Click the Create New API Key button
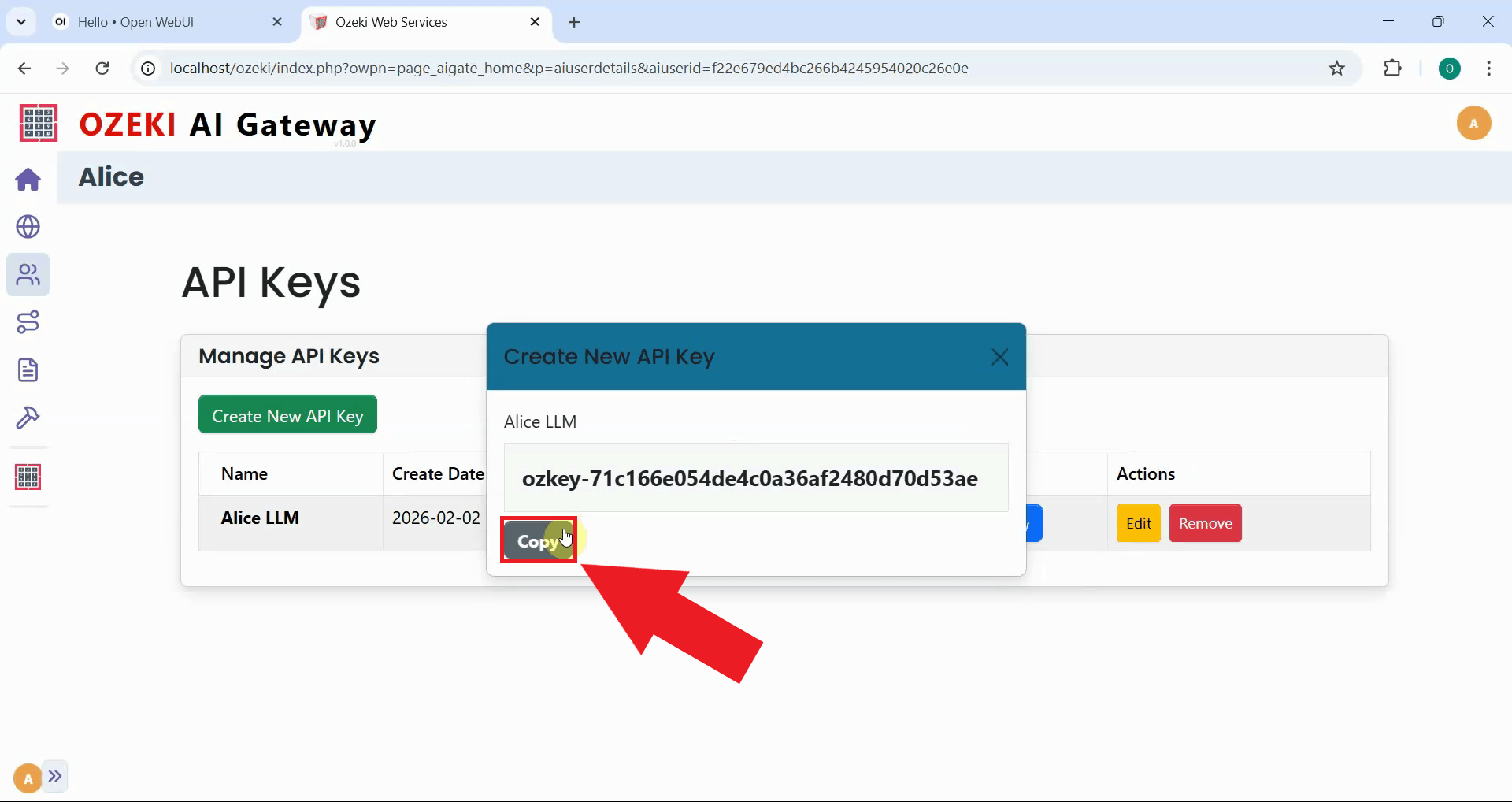 (287, 414)
